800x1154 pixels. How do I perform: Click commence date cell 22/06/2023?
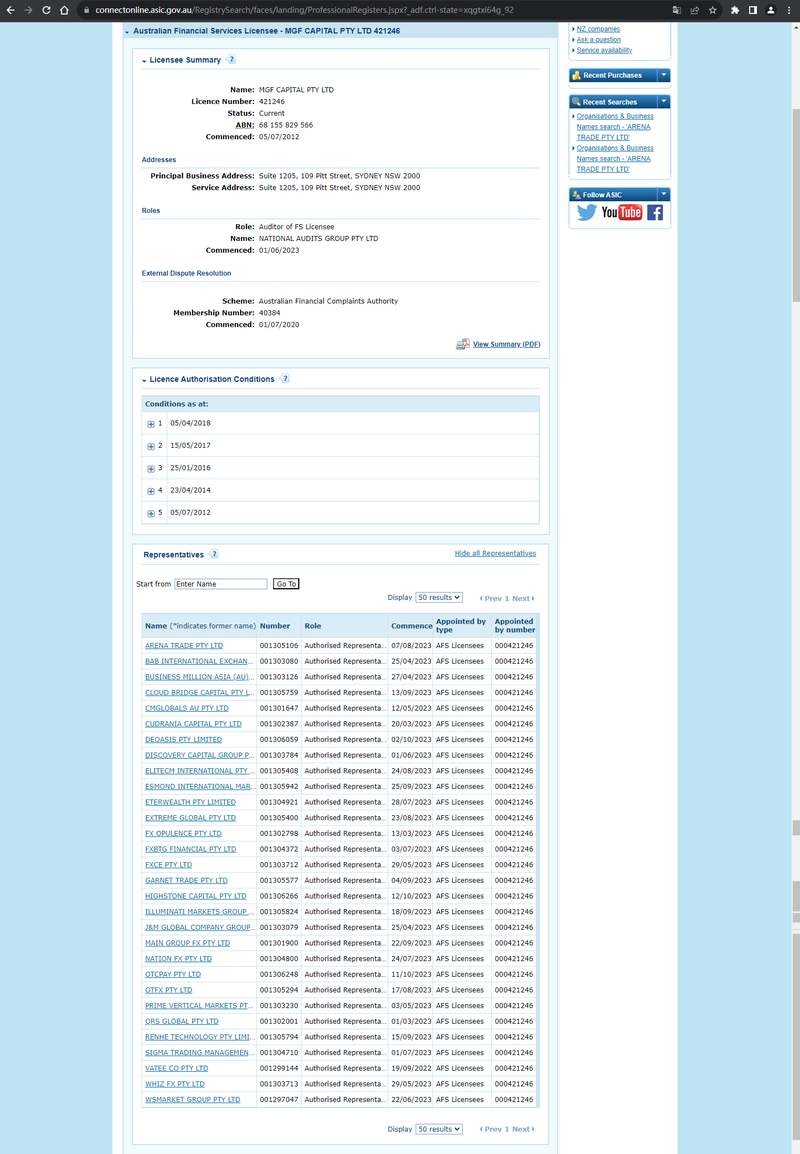(x=411, y=1100)
